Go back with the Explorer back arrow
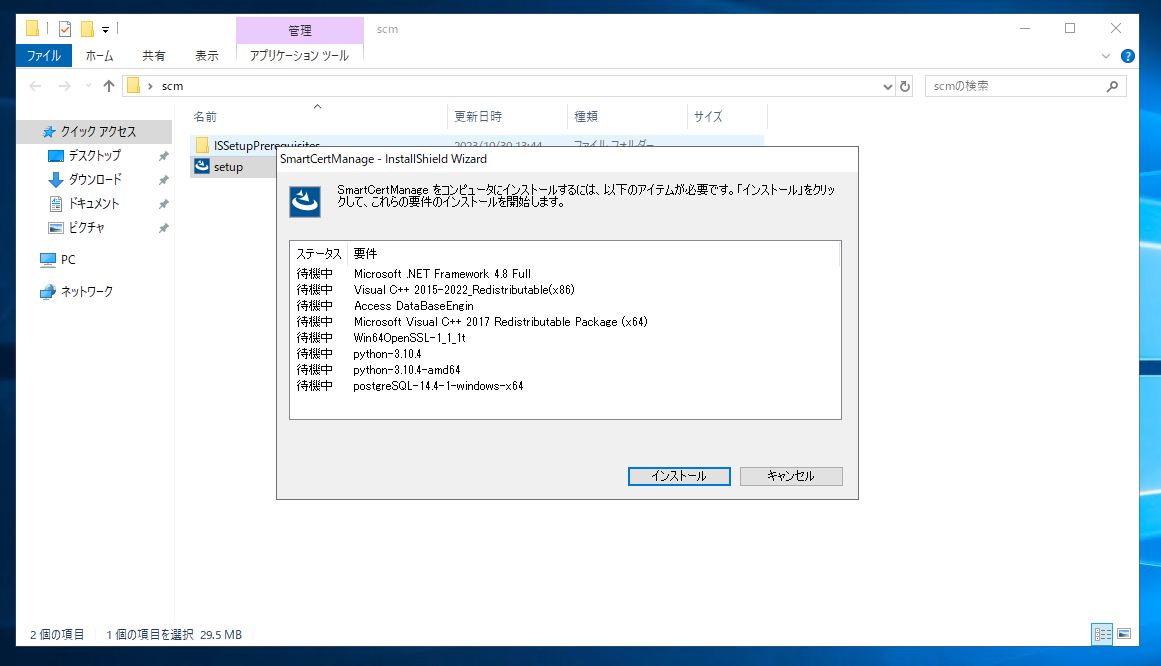 pyautogui.click(x=35, y=86)
